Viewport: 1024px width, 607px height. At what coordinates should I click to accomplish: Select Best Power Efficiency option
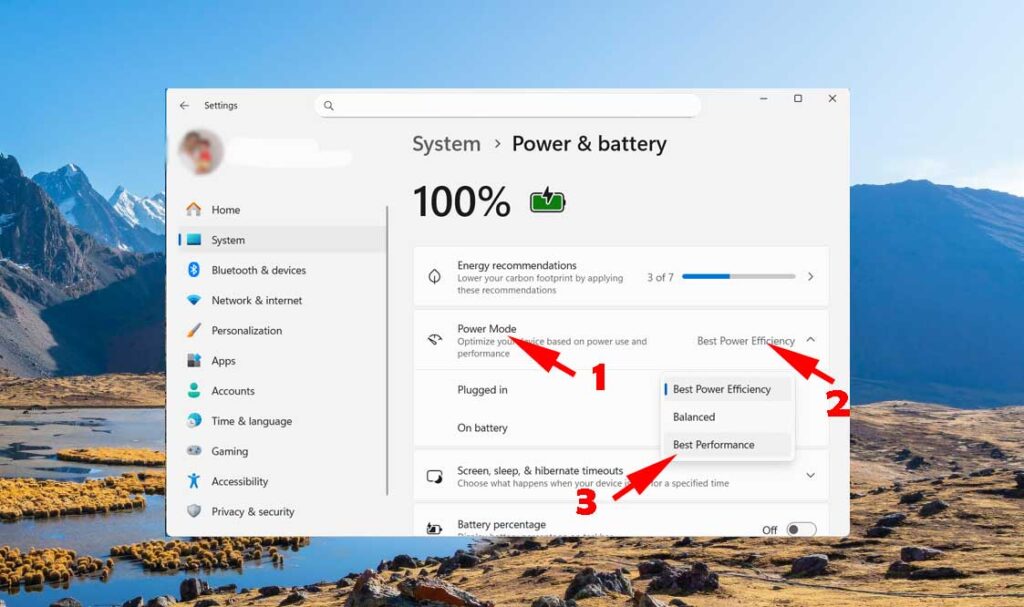722,389
